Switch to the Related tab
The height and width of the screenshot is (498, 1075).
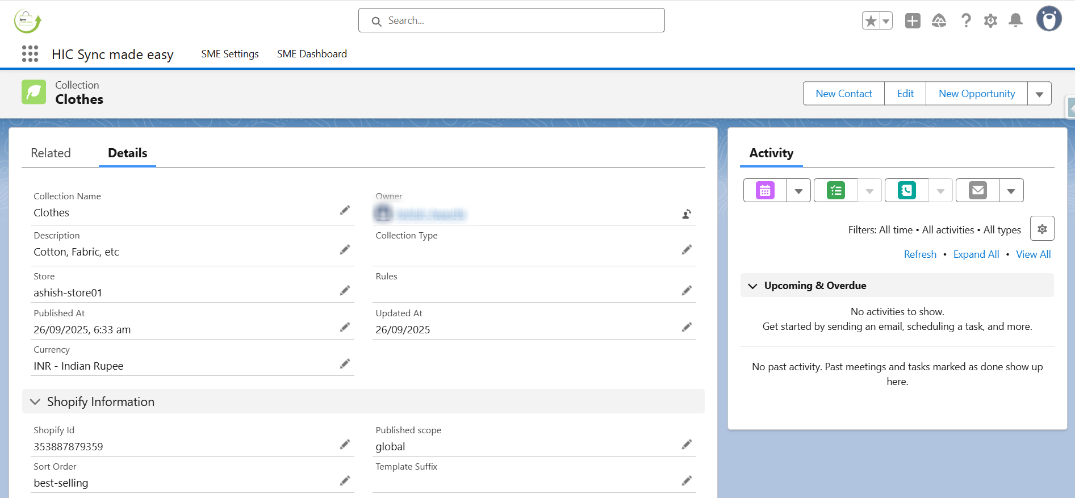click(51, 153)
